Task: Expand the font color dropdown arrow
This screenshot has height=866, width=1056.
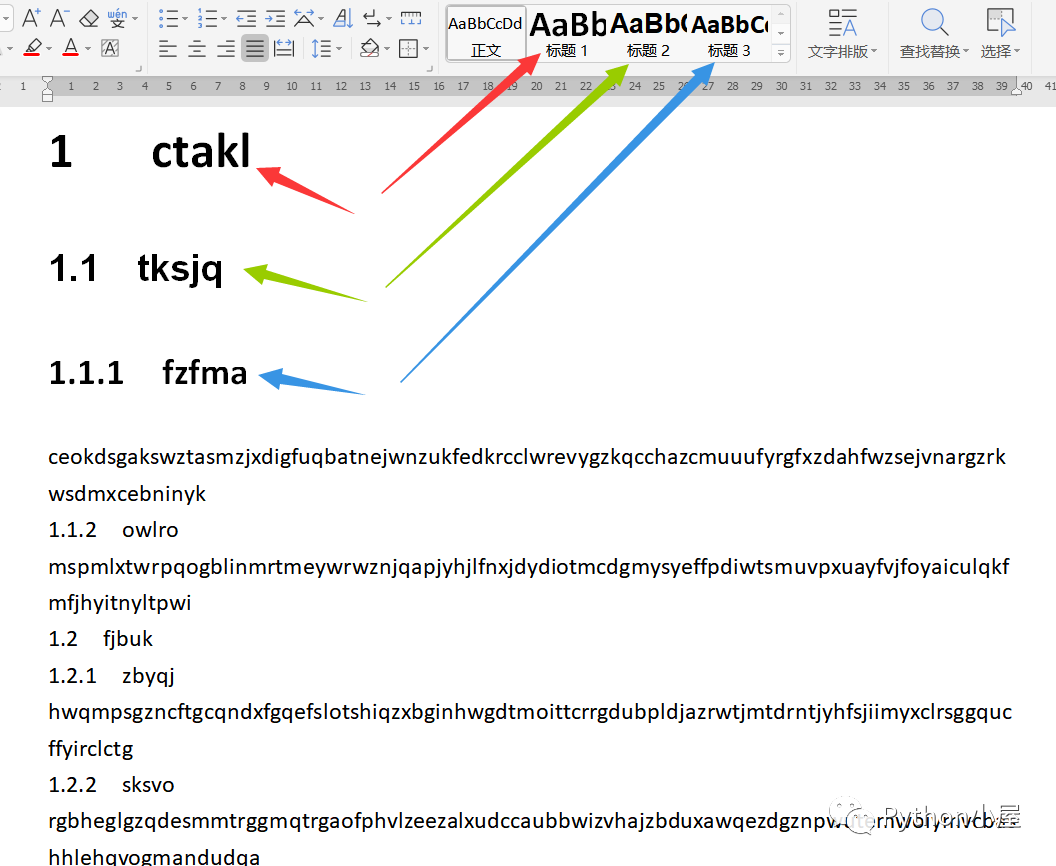Action: [88, 48]
